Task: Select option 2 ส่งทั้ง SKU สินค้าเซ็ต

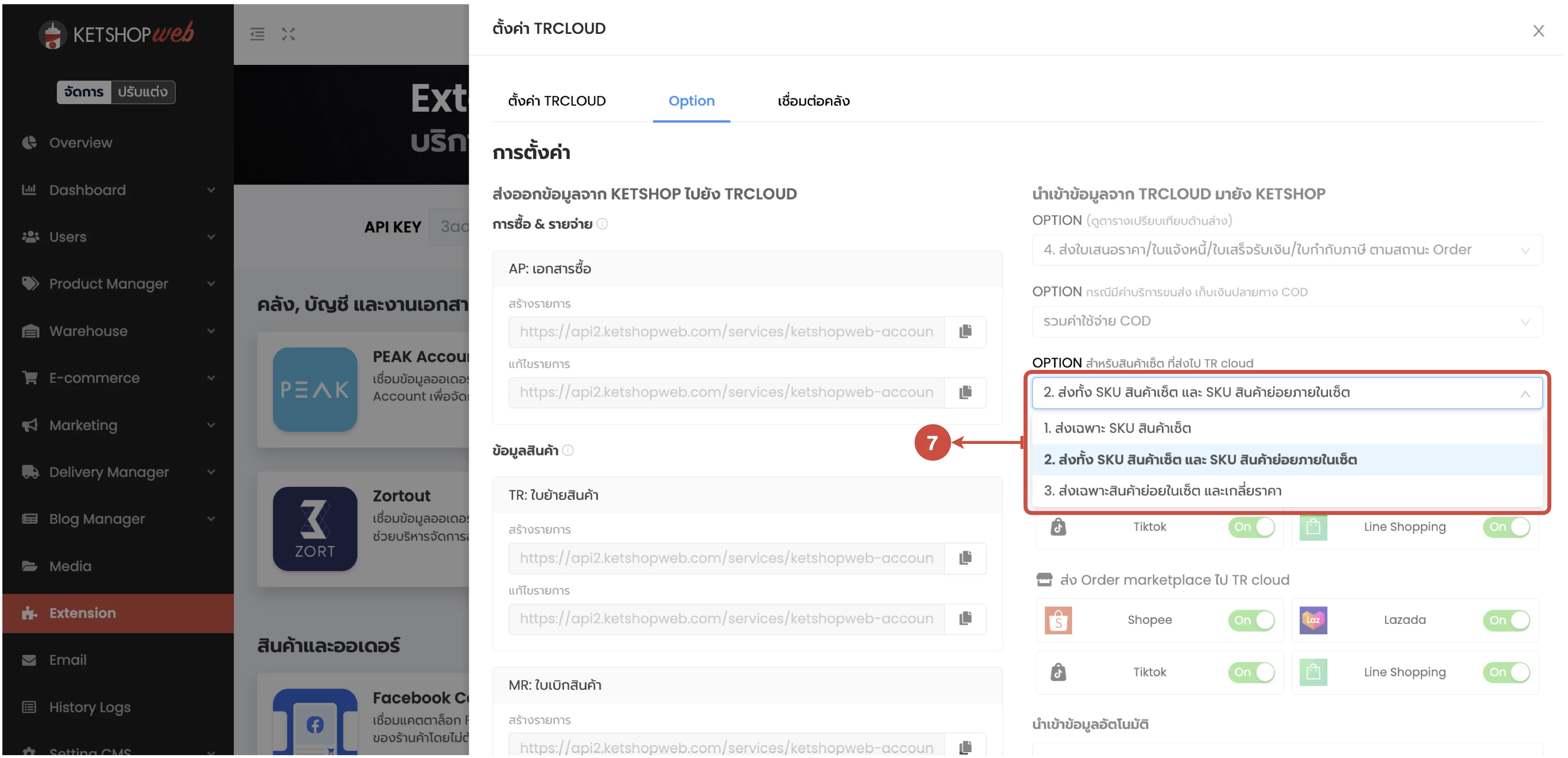Action: point(1286,460)
